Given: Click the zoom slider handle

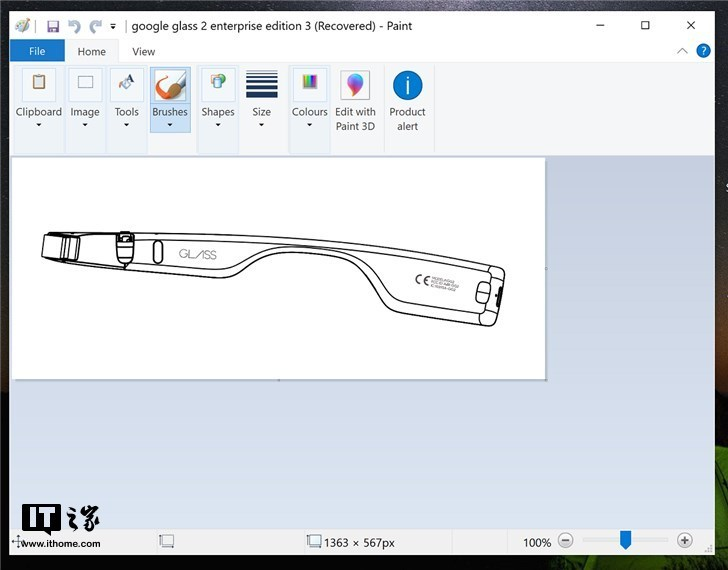Looking at the screenshot, I should 625,540.
